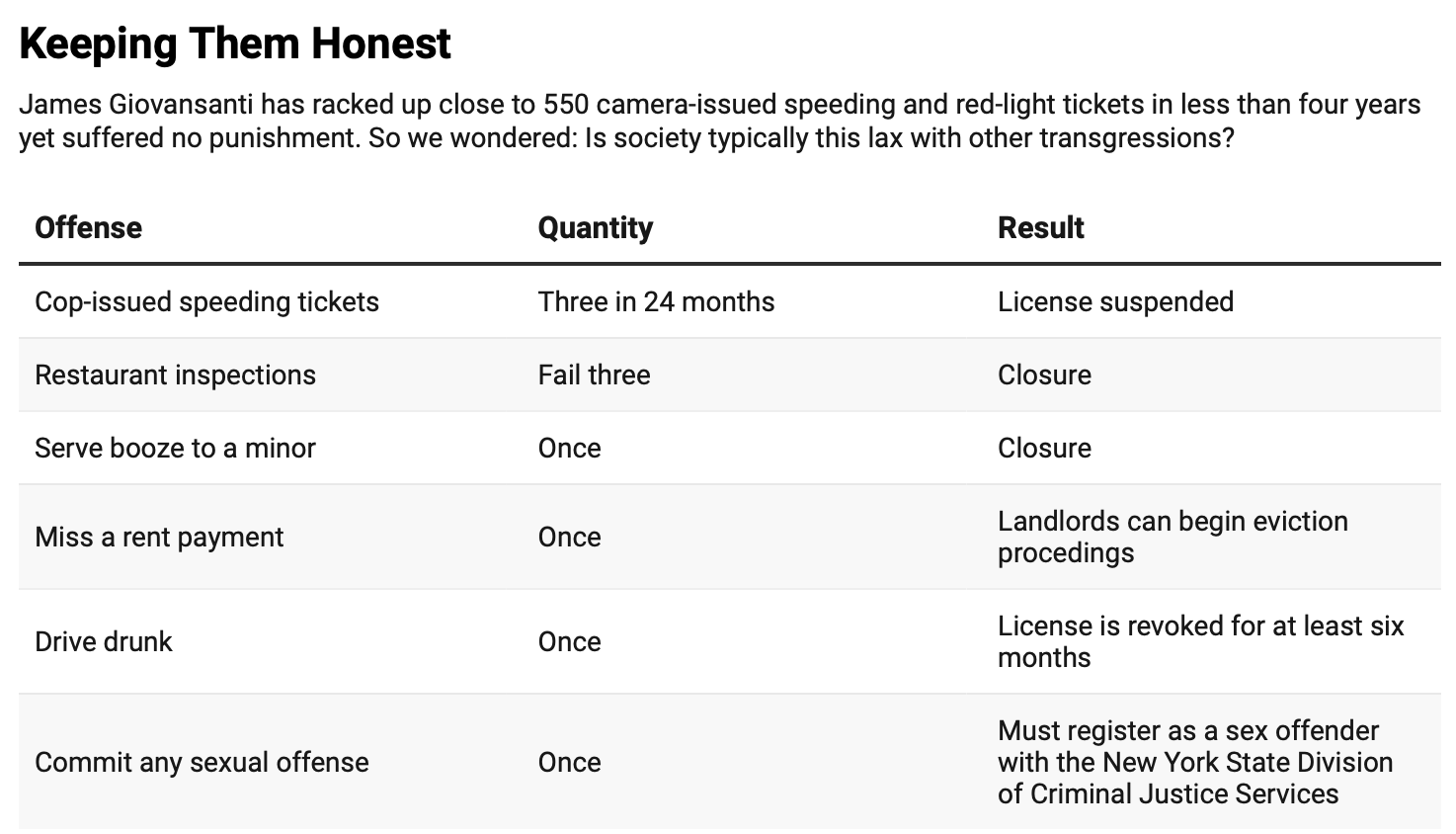
Task: Click the "Three in 24 months" cell
Action: [656, 301]
